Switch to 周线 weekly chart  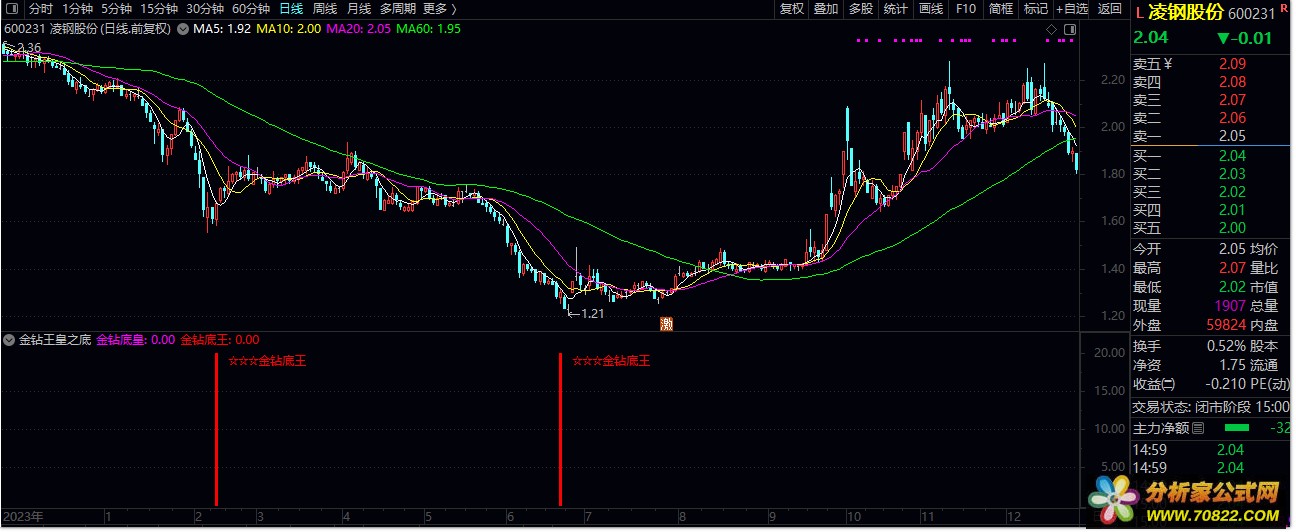point(325,9)
